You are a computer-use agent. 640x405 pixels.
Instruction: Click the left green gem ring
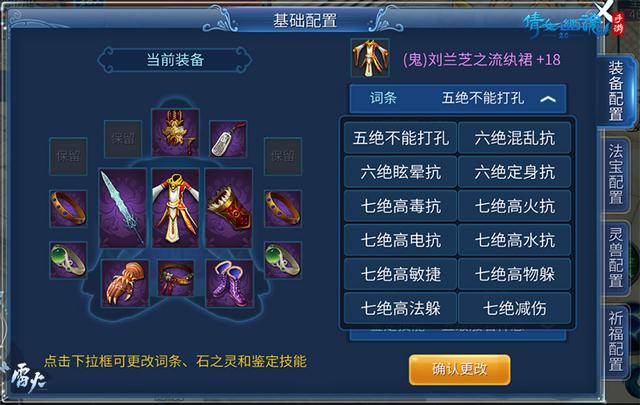click(x=68, y=260)
